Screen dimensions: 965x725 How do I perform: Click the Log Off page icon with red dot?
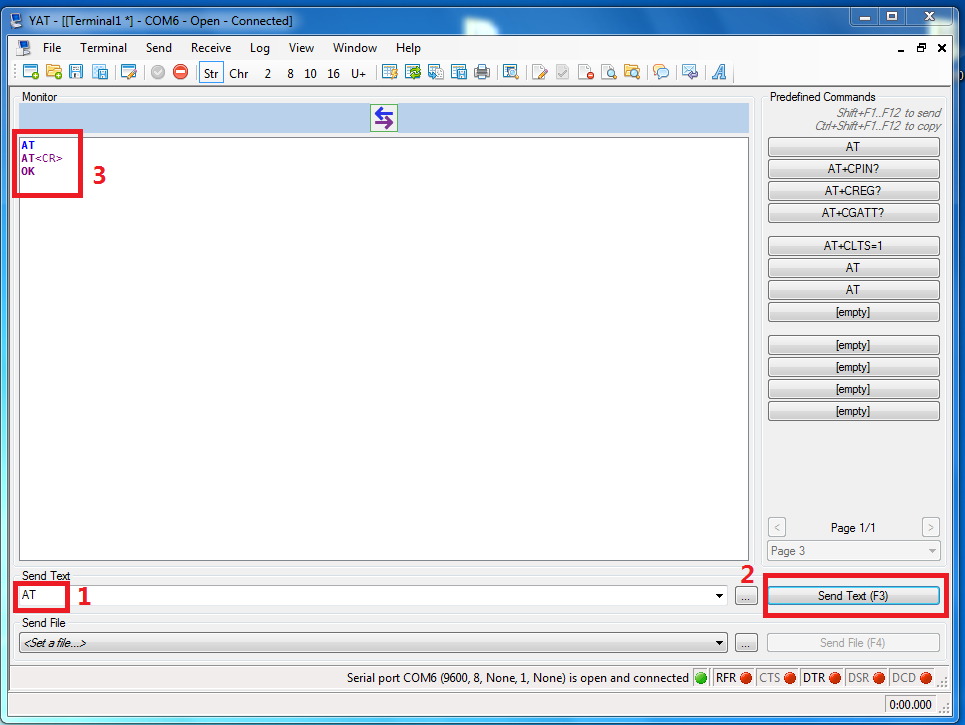(x=587, y=72)
